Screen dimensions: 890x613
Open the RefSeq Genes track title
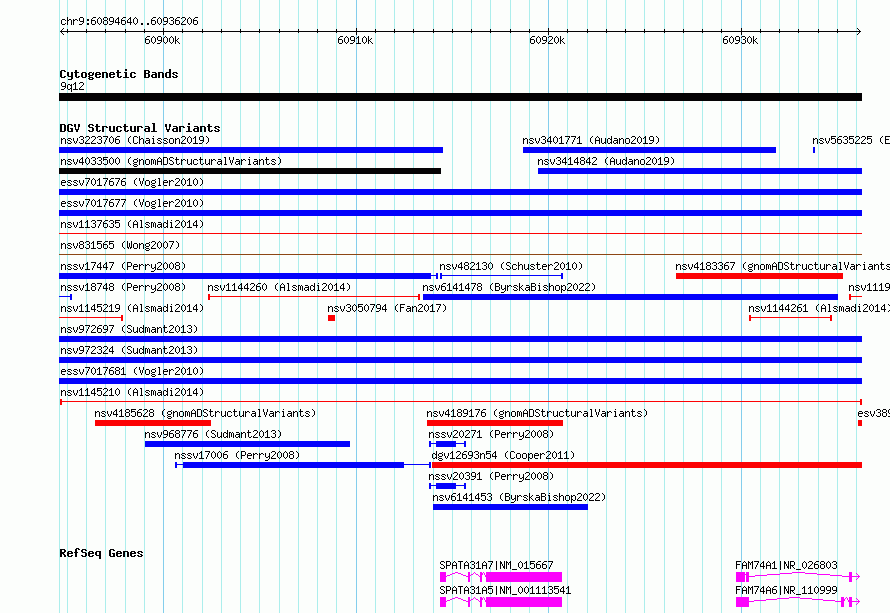pyautogui.click(x=101, y=553)
